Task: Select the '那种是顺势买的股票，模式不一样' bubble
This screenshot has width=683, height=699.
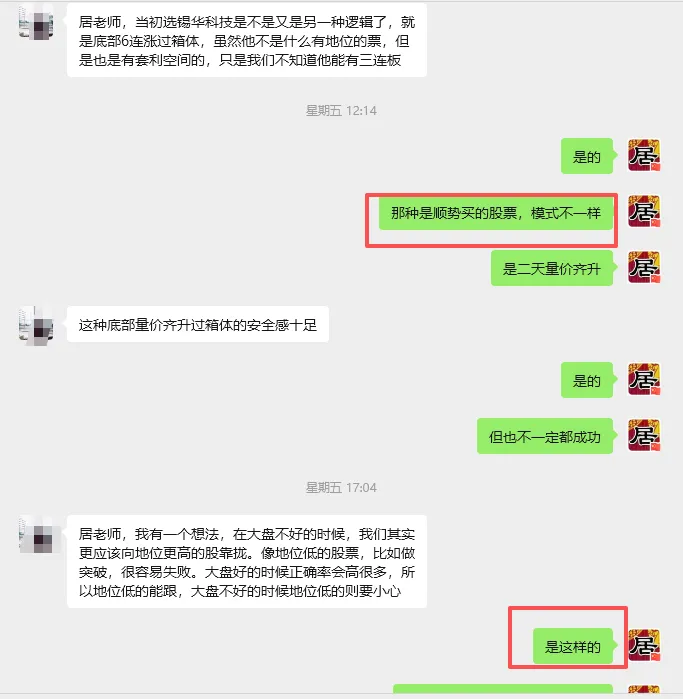Action: [498, 213]
